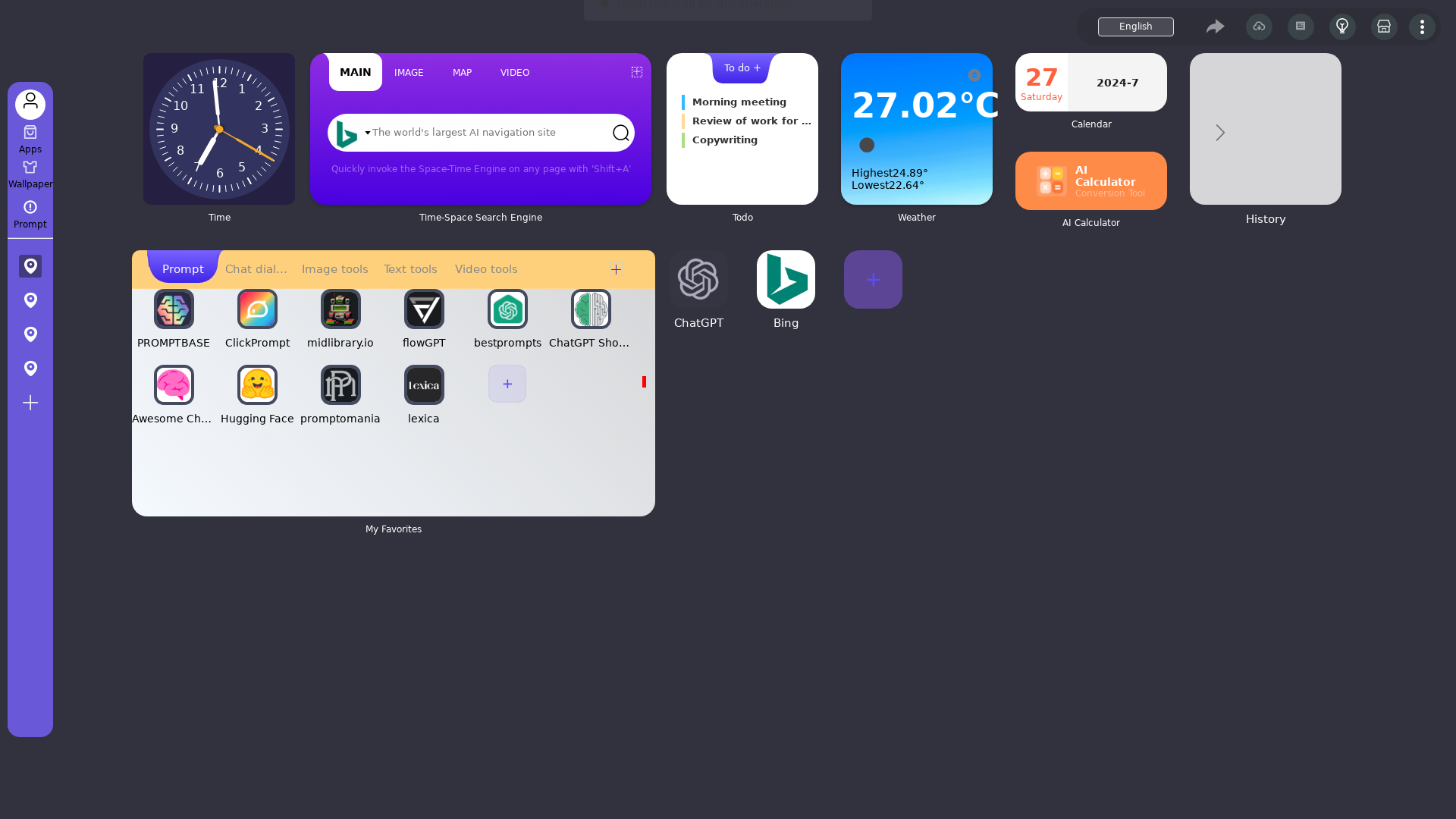Open Review of work todo item
This screenshot has width=1456, height=819.
(747, 121)
